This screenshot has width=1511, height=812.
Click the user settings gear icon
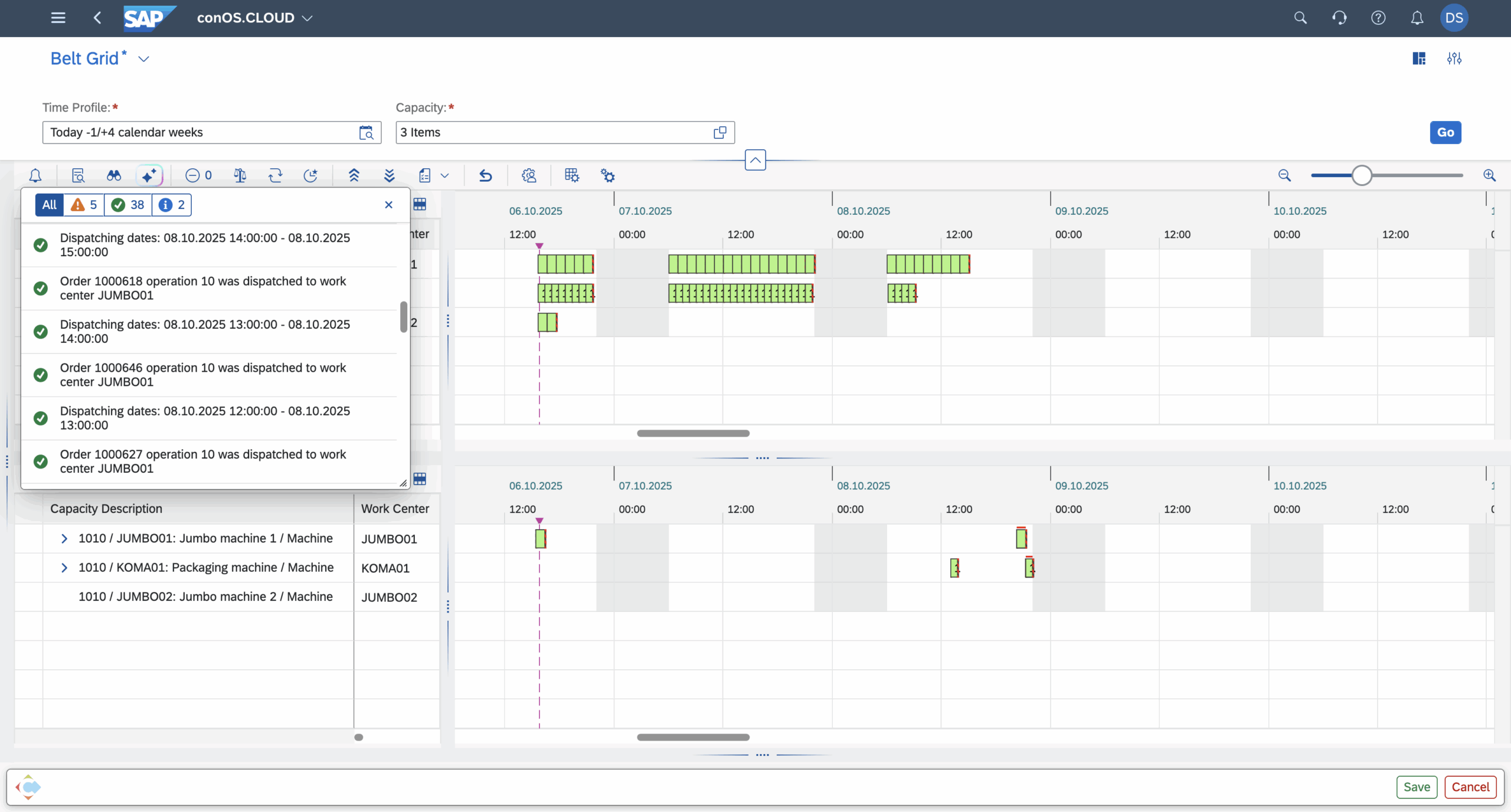tap(529, 175)
